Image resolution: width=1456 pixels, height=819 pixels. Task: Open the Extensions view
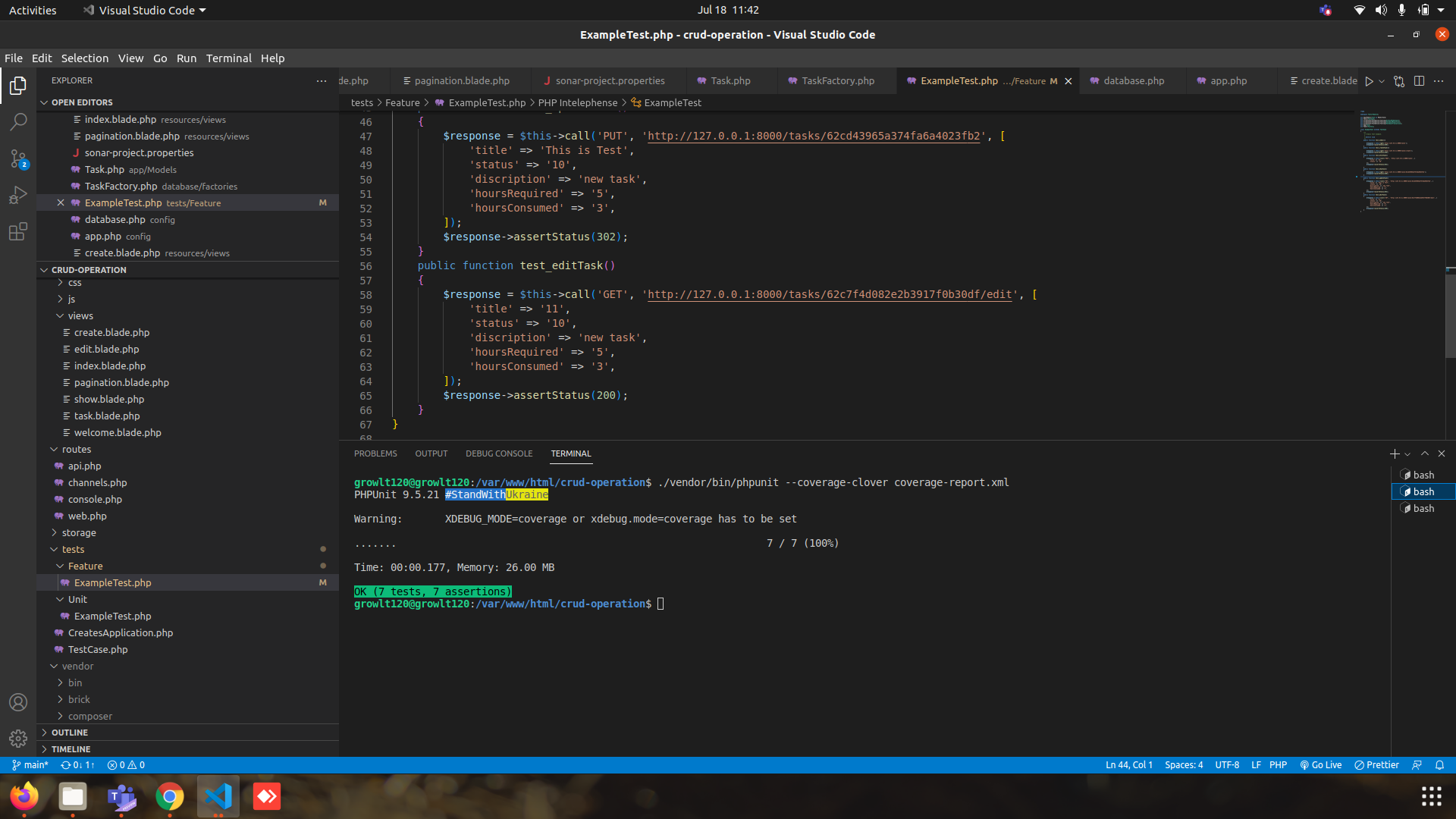point(18,232)
